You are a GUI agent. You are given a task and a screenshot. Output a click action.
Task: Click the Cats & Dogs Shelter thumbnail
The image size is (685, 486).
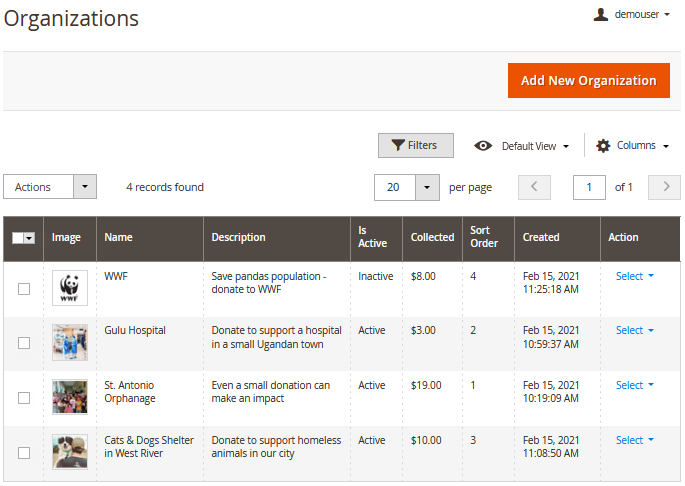point(70,452)
